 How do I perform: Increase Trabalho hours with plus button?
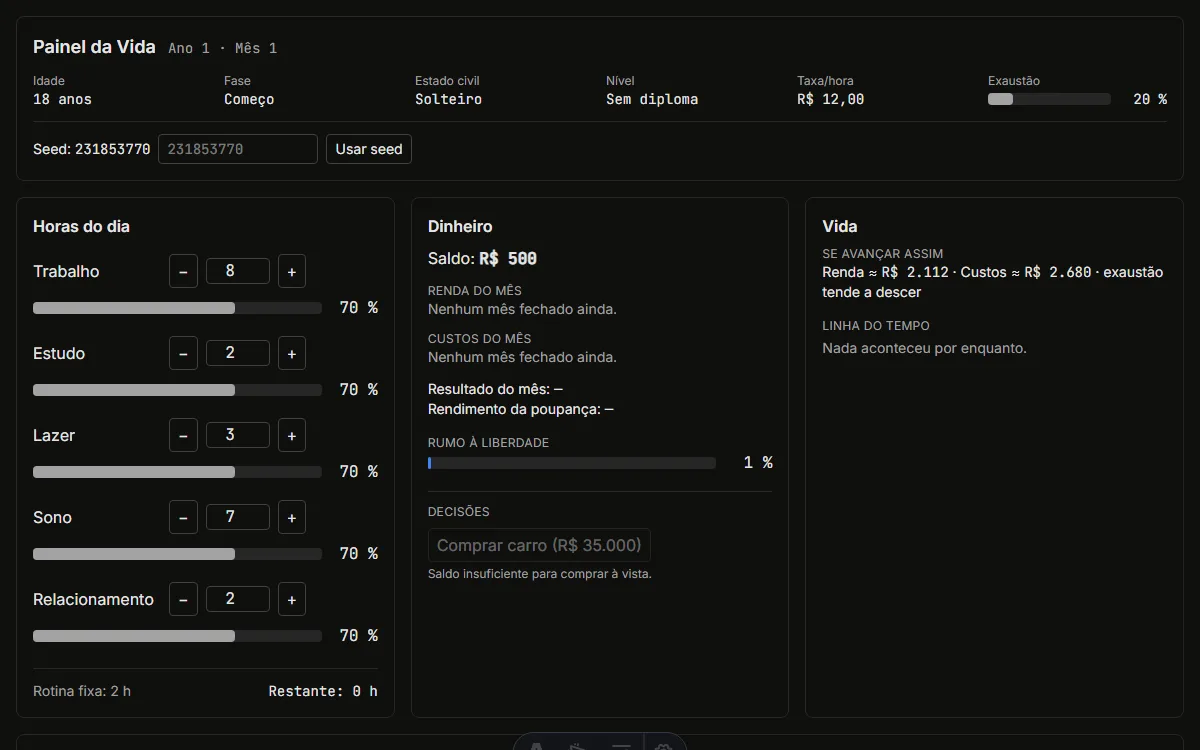pos(292,271)
